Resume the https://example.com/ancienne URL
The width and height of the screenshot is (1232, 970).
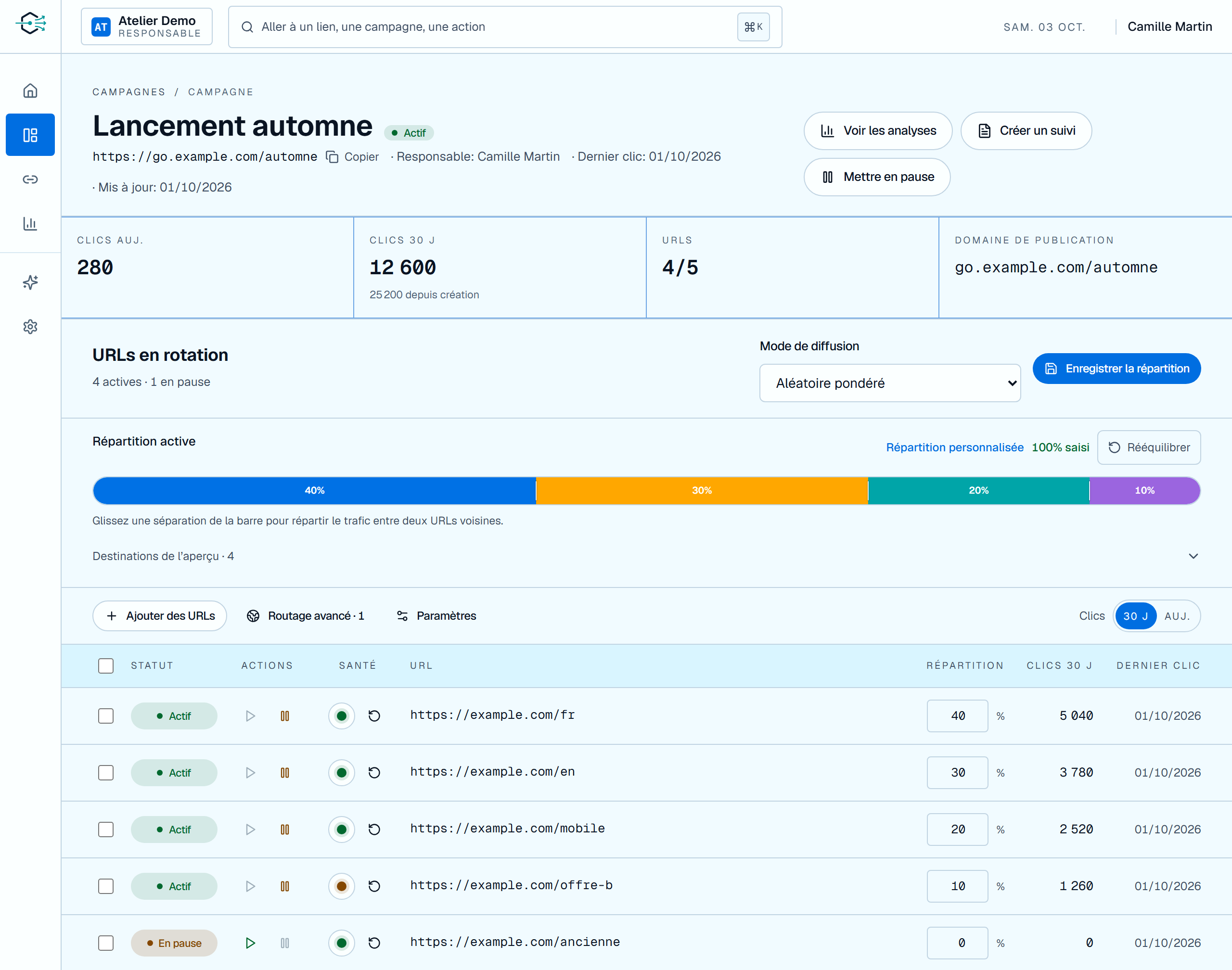click(x=250, y=944)
